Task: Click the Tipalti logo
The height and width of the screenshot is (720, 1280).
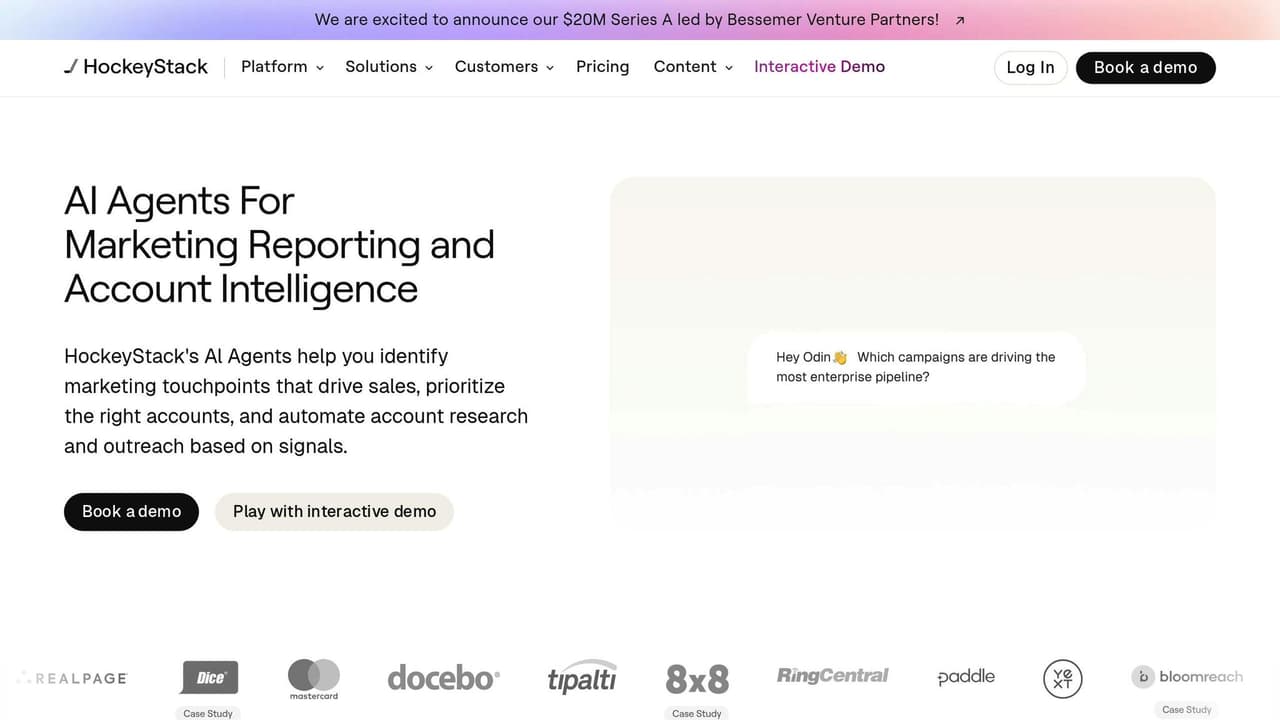Action: (x=582, y=678)
